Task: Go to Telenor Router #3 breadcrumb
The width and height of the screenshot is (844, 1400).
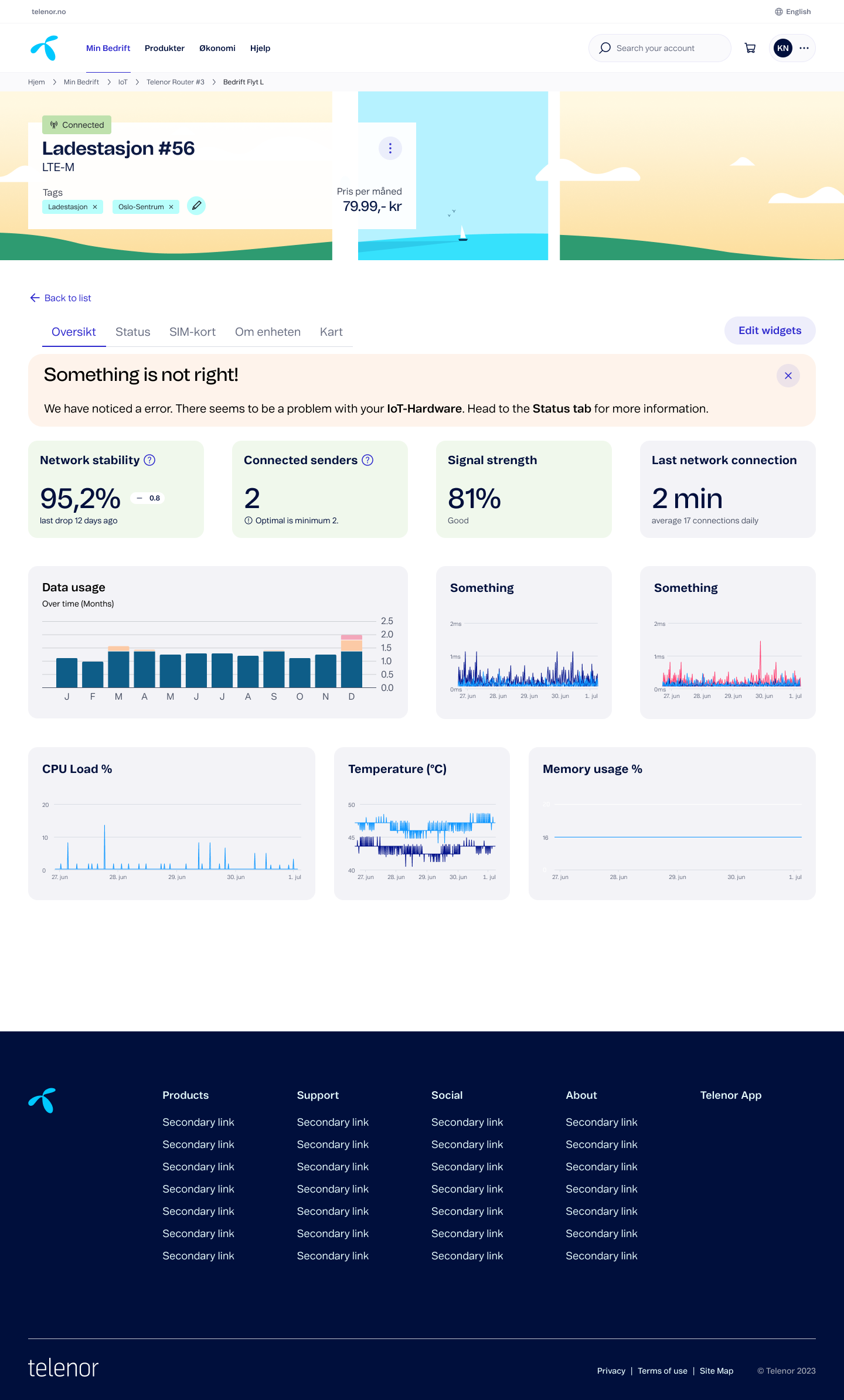Action: [175, 82]
